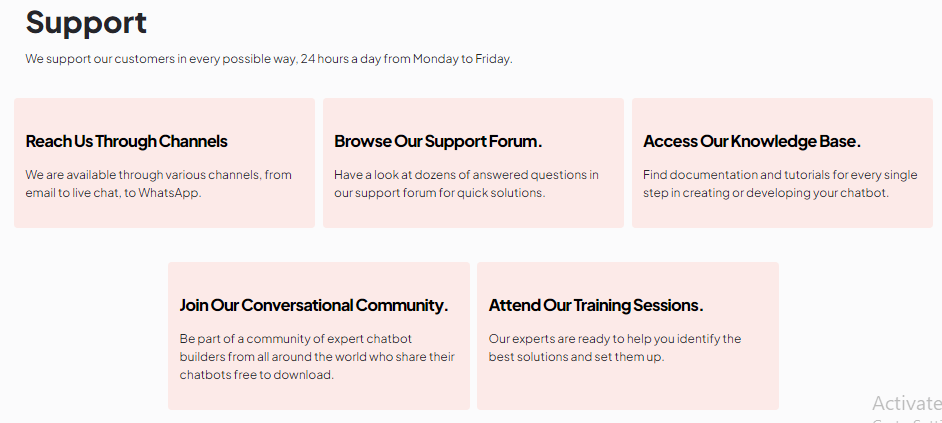The image size is (942, 423).
Task: Open the Reach Us Through Channels card
Action: (x=165, y=163)
